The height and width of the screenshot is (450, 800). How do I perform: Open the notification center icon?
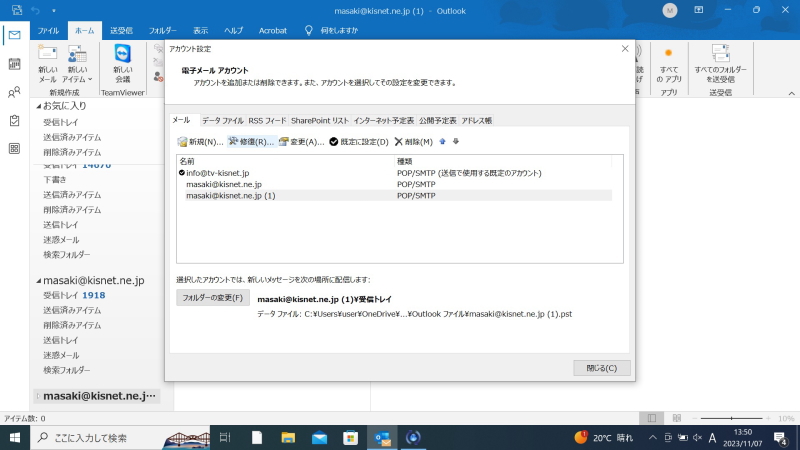pos(780,438)
